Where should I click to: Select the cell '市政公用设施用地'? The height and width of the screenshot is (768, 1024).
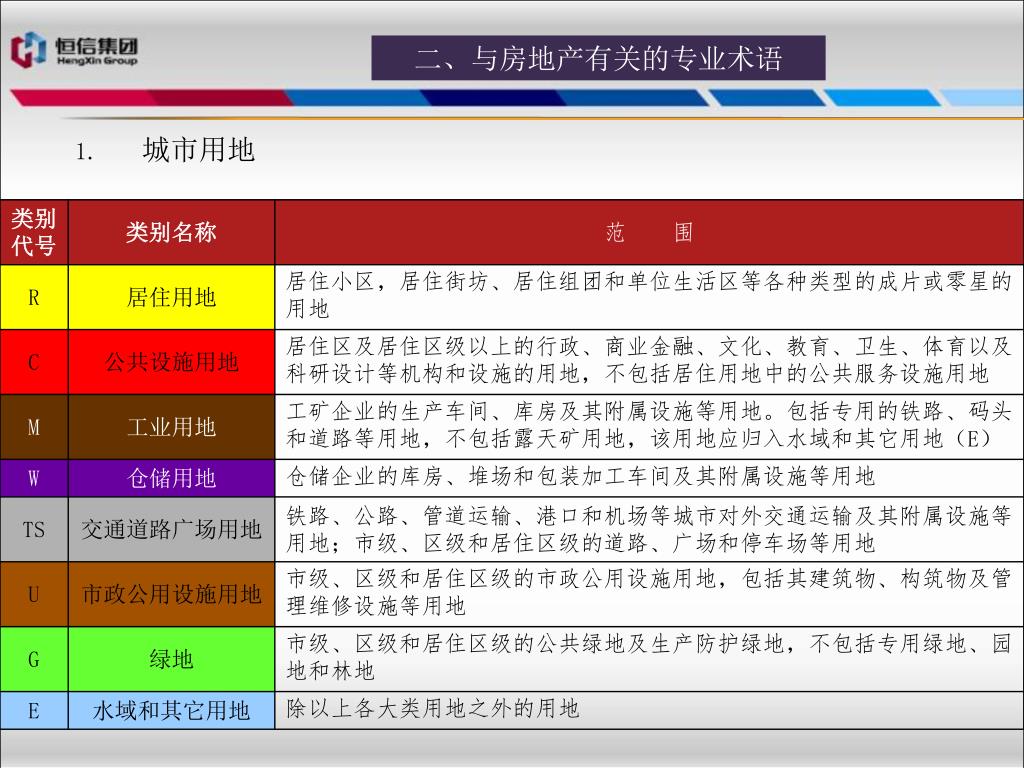171,594
